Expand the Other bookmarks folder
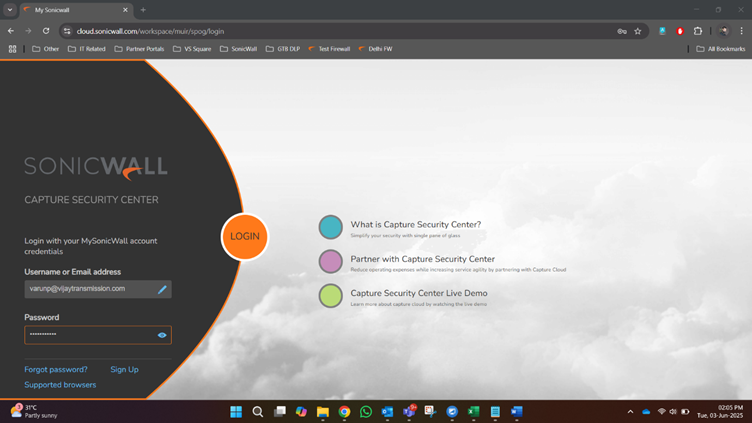 click(x=46, y=49)
